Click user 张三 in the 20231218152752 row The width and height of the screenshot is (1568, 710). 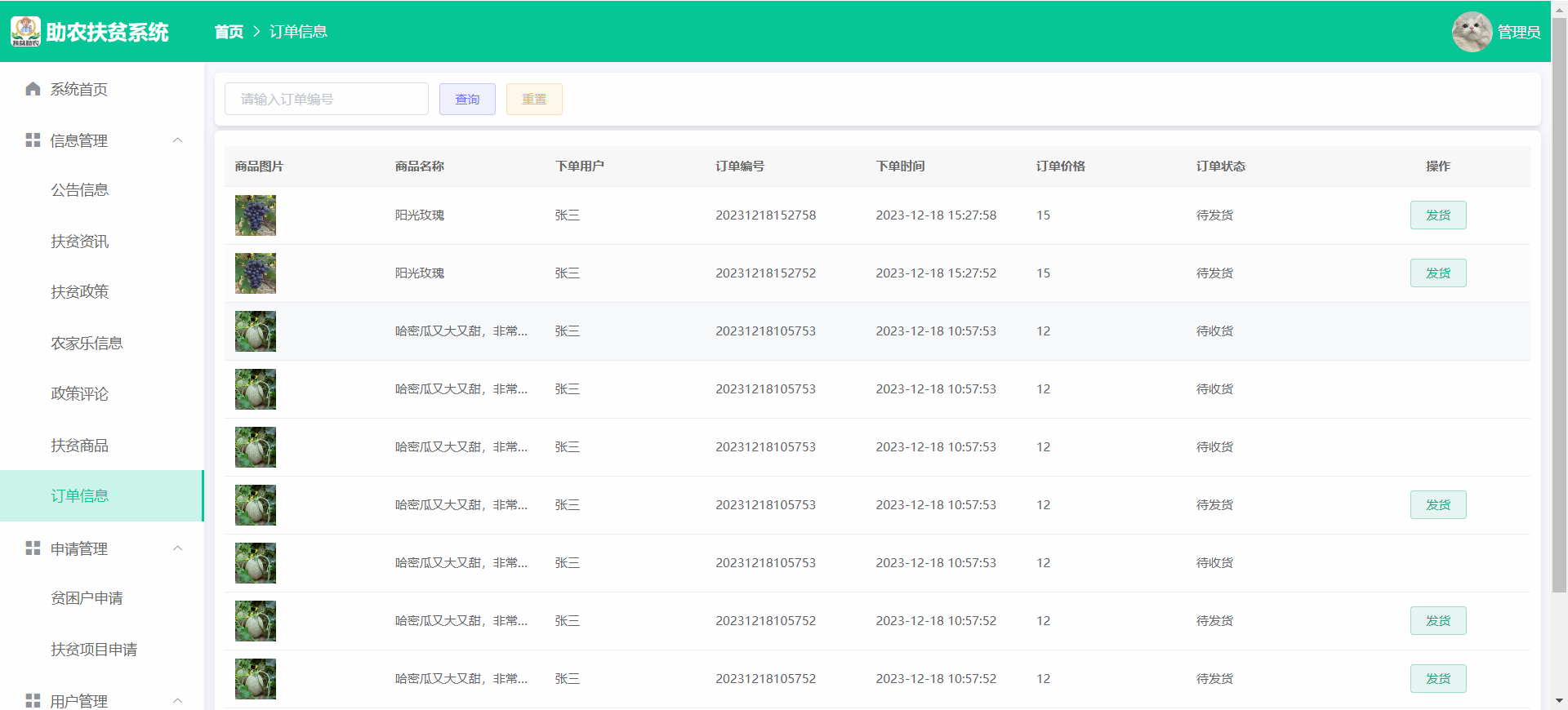[x=568, y=273]
